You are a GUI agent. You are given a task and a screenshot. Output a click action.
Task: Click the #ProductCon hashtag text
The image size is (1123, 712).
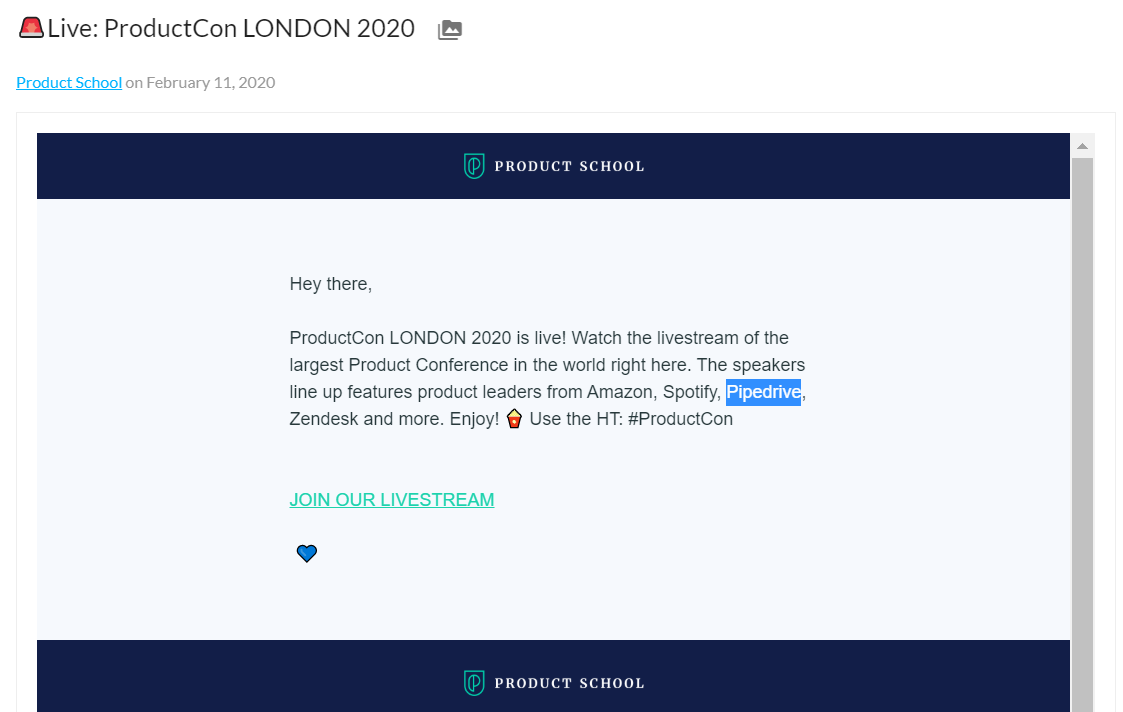tap(680, 419)
